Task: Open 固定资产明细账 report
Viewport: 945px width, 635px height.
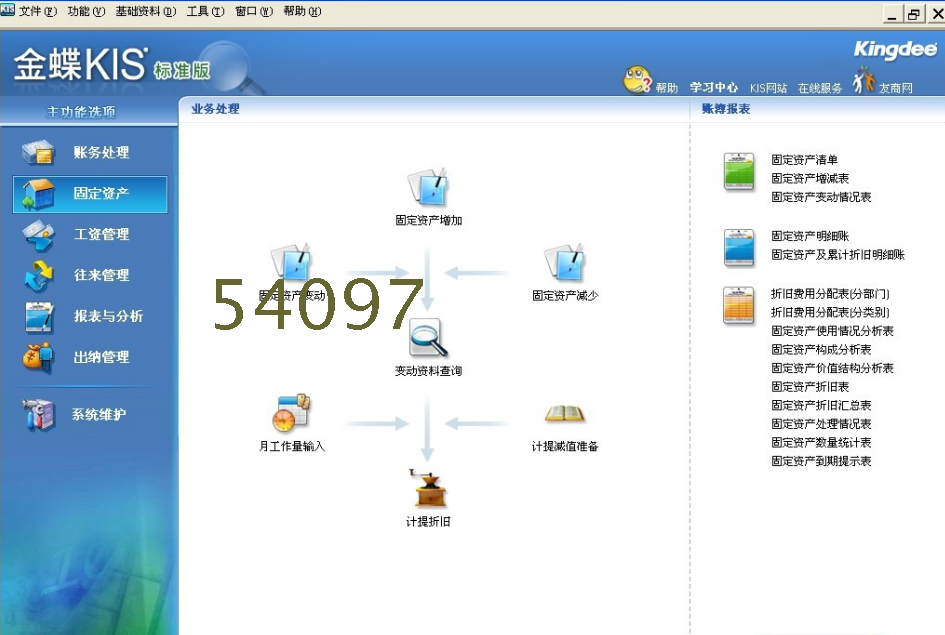Action: (810, 236)
